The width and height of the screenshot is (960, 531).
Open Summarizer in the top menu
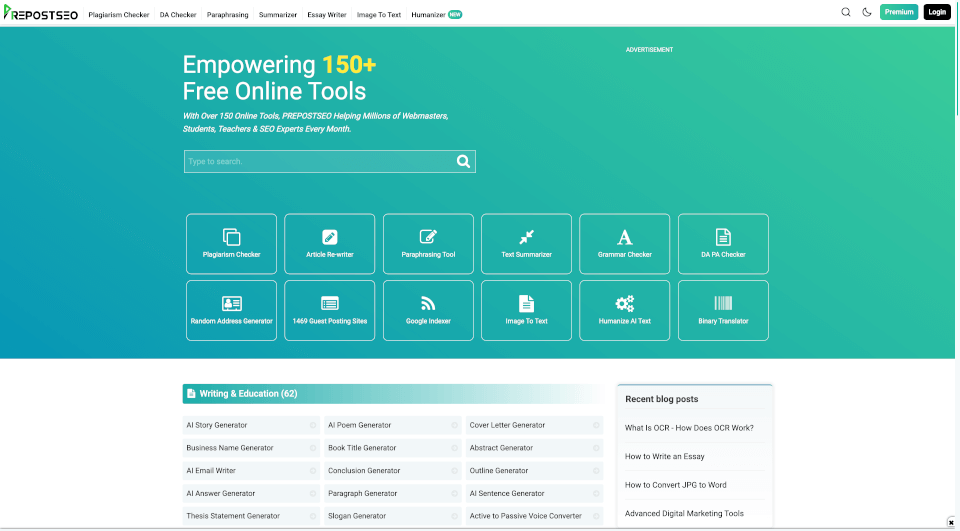pos(278,15)
